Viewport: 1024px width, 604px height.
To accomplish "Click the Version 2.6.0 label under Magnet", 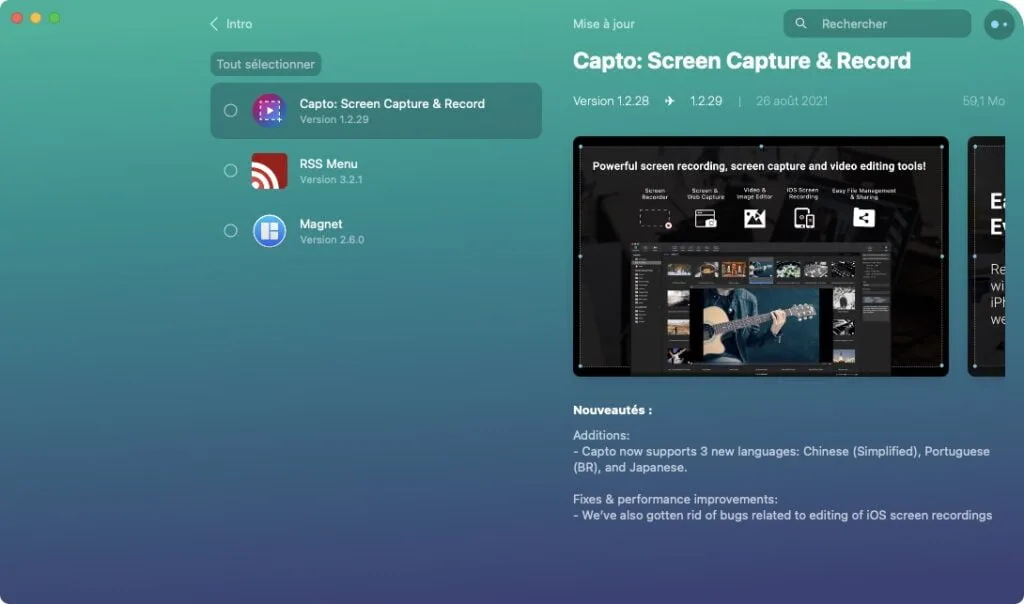I will point(332,240).
